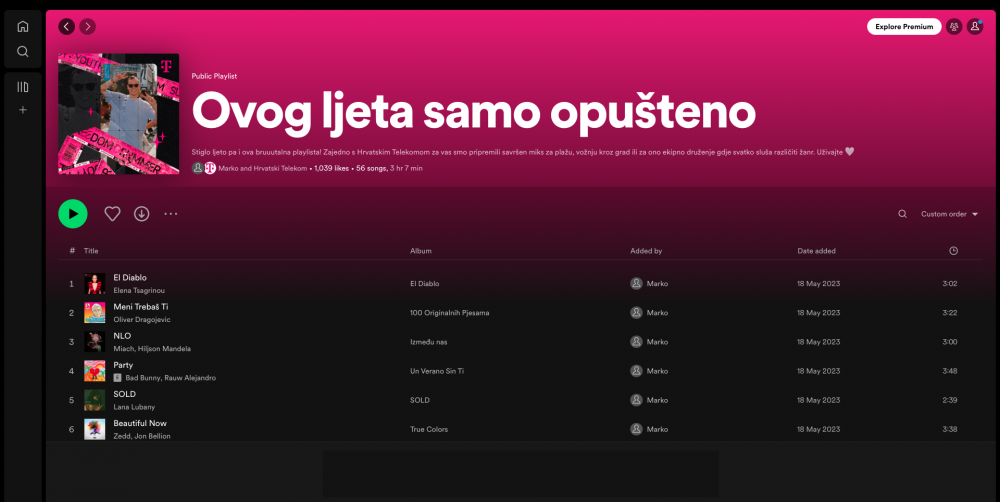
Task: Click the duration clock icon header
Action: click(953, 251)
